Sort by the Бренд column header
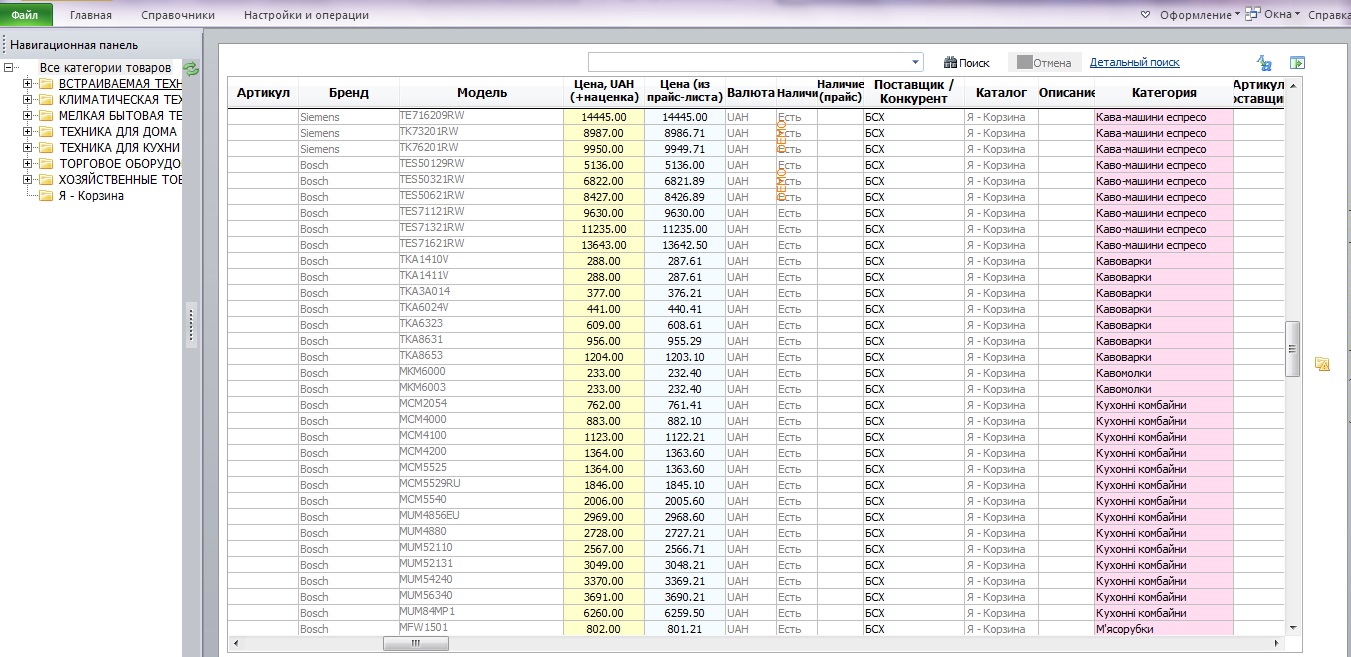The image size is (1351, 657). [x=348, y=93]
